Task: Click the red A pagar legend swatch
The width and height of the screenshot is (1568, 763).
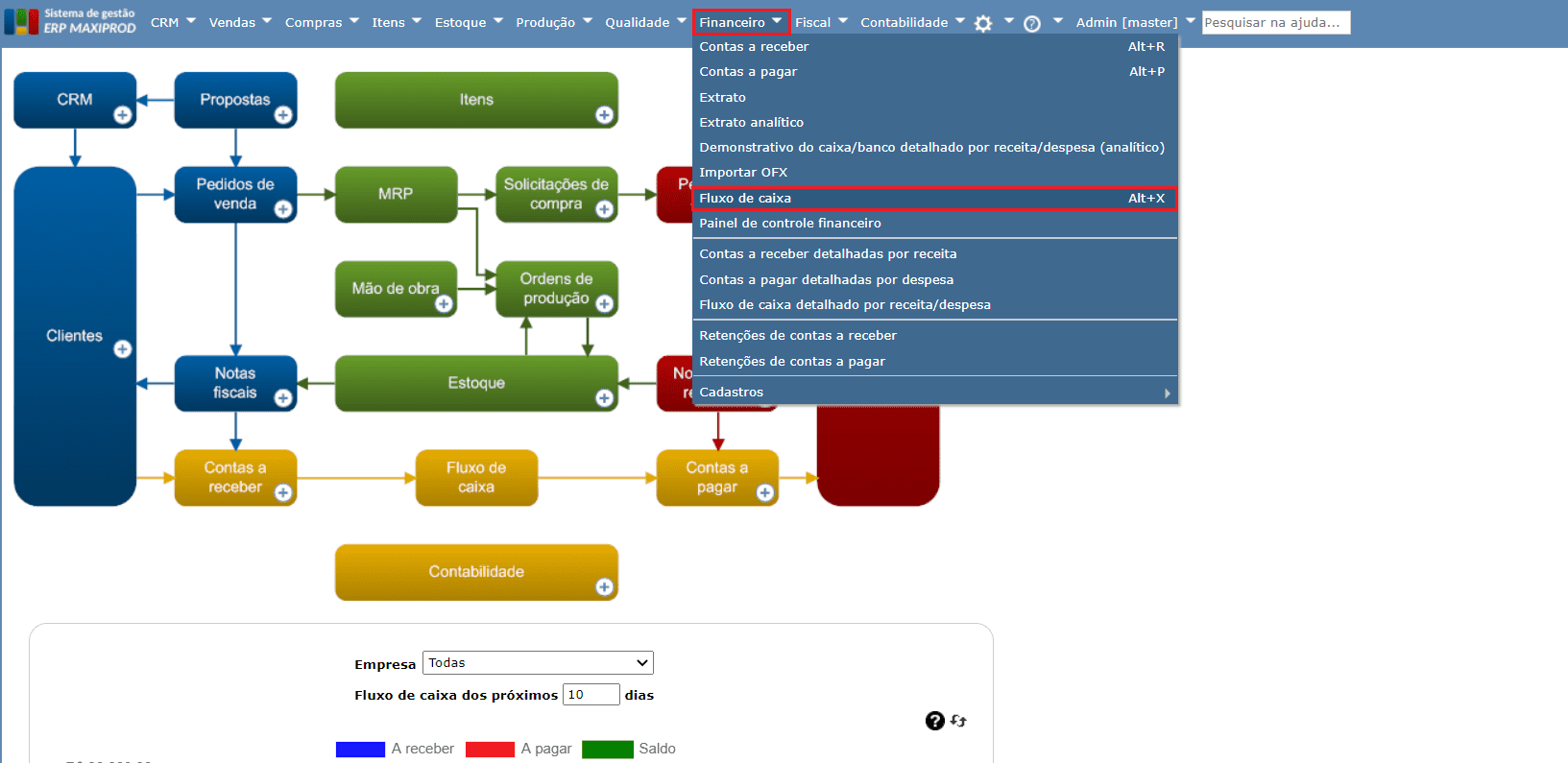Action: click(x=490, y=750)
